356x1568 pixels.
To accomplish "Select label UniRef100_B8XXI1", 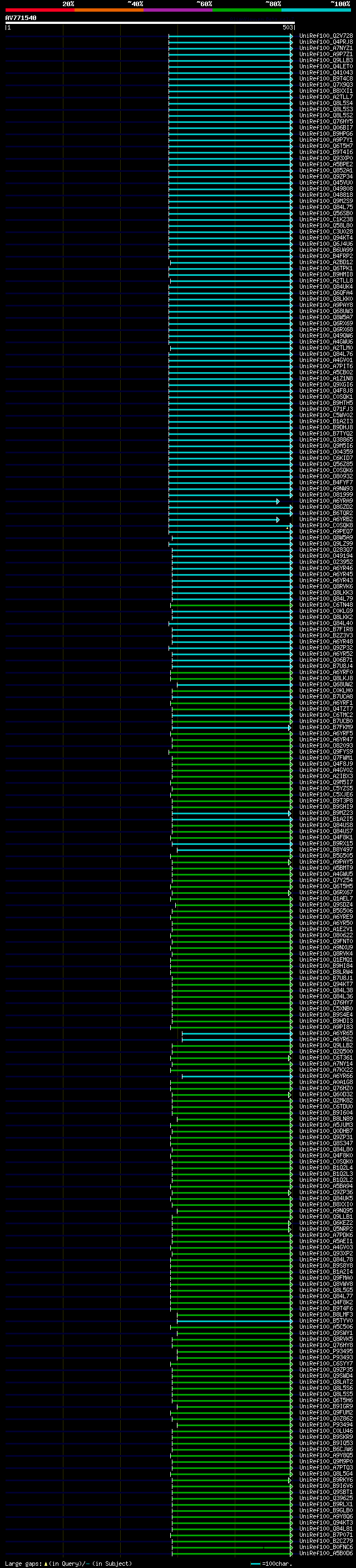I will click(x=325, y=91).
